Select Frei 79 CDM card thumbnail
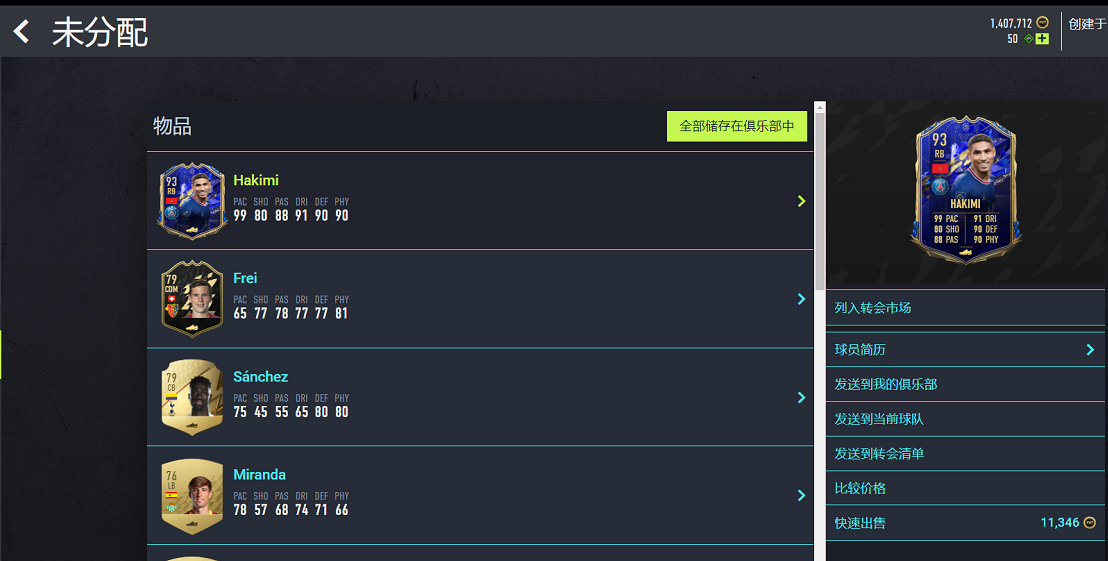Viewport: 1108px width, 561px height. tap(192, 299)
